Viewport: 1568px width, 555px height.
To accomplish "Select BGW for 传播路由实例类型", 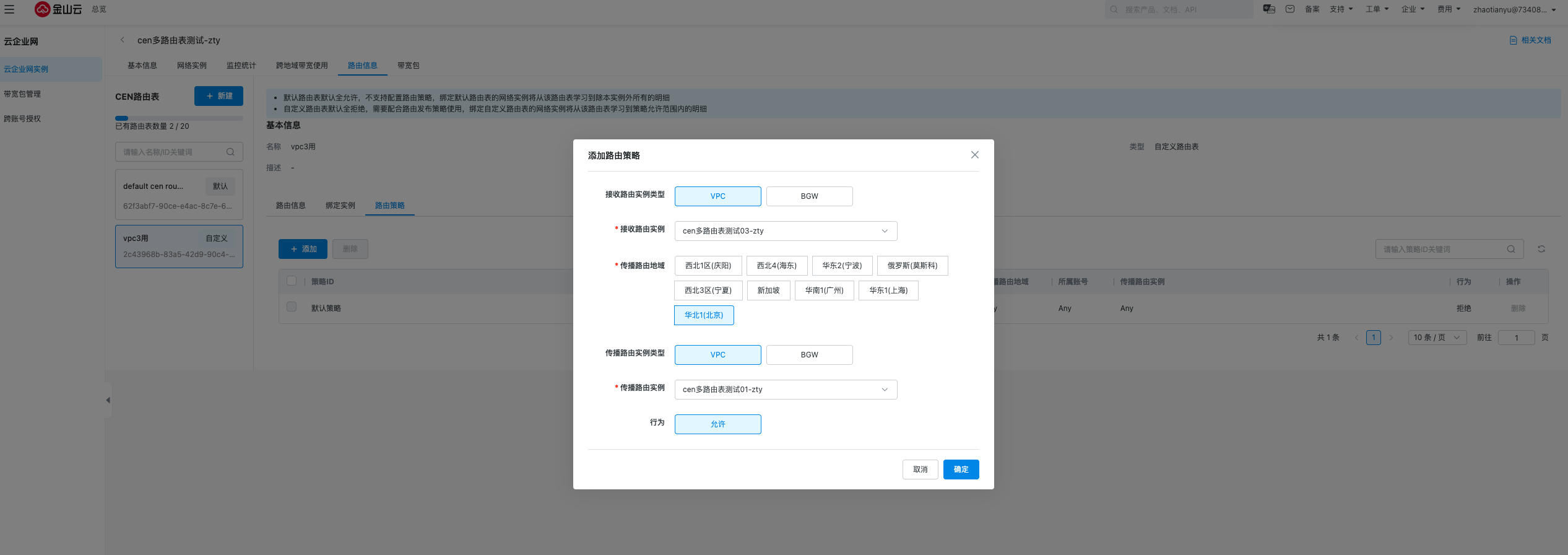I will tap(810, 355).
